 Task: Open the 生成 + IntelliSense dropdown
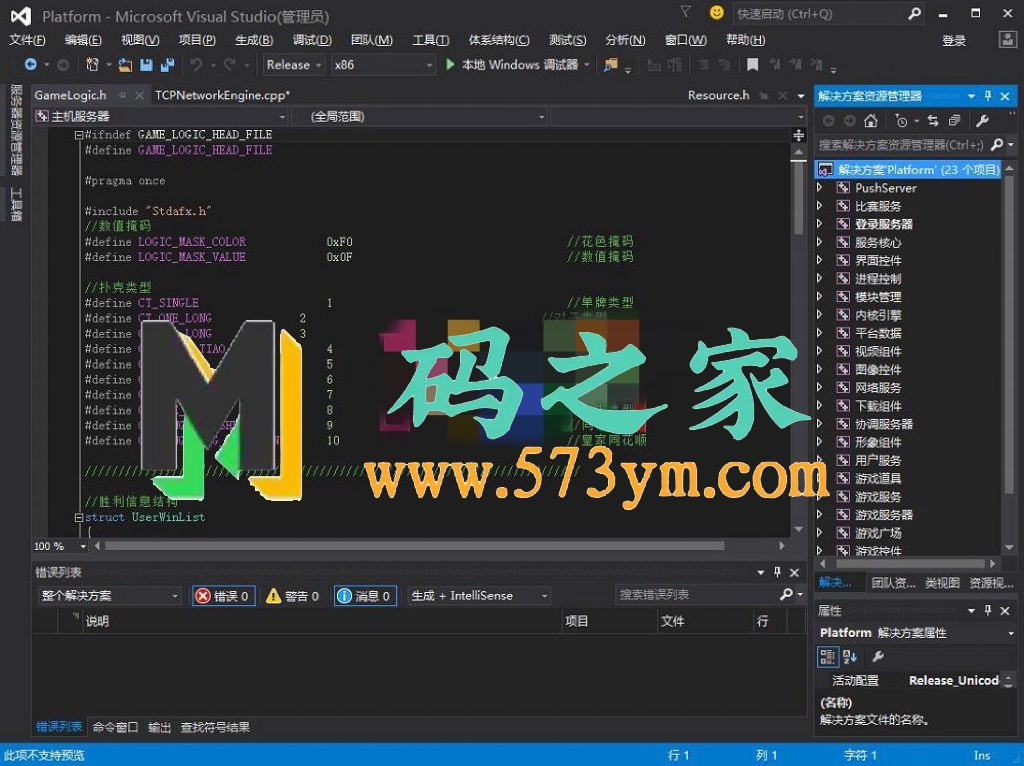(x=479, y=596)
